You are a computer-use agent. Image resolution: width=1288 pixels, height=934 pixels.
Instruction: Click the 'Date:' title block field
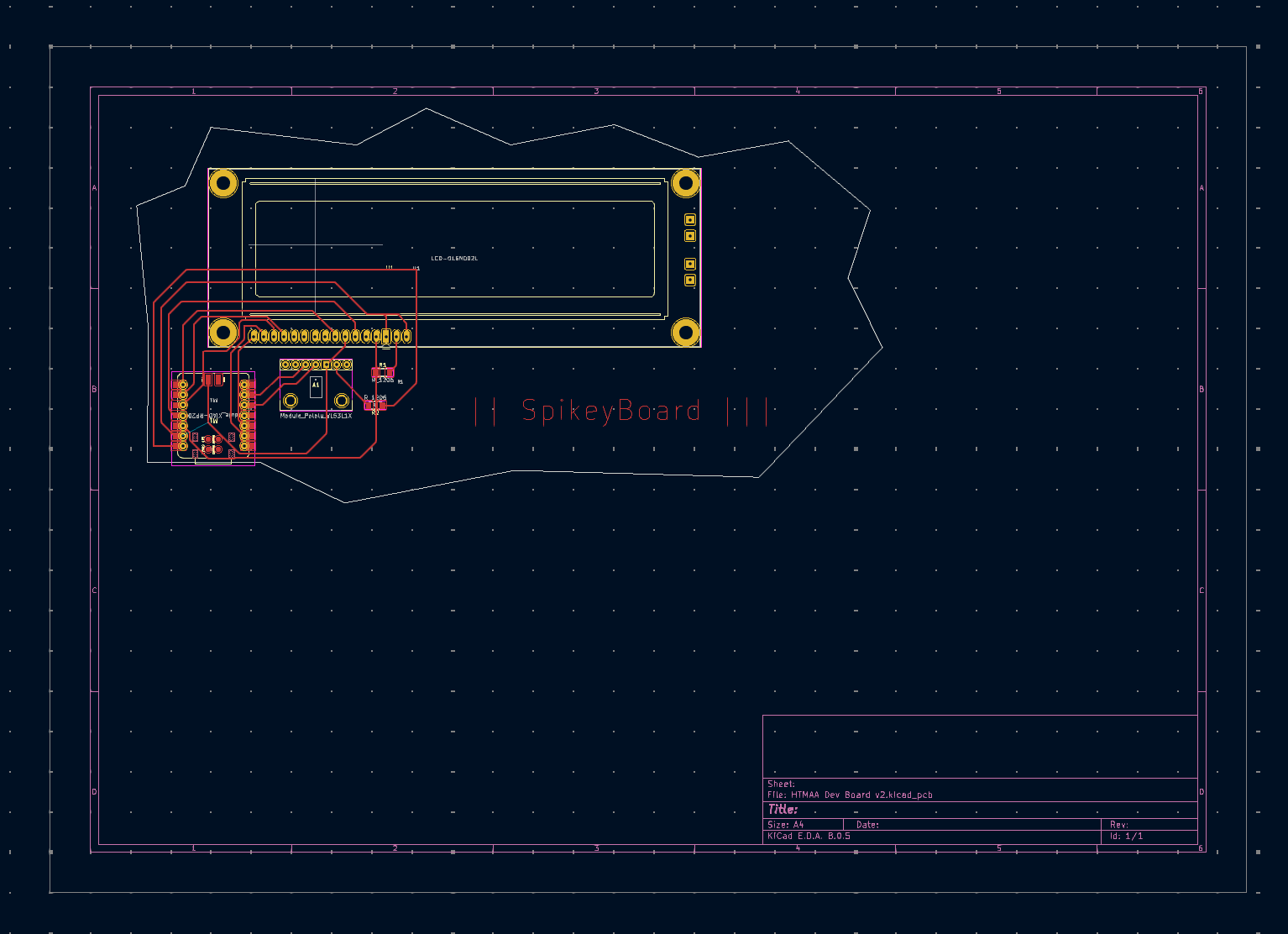tap(867, 825)
